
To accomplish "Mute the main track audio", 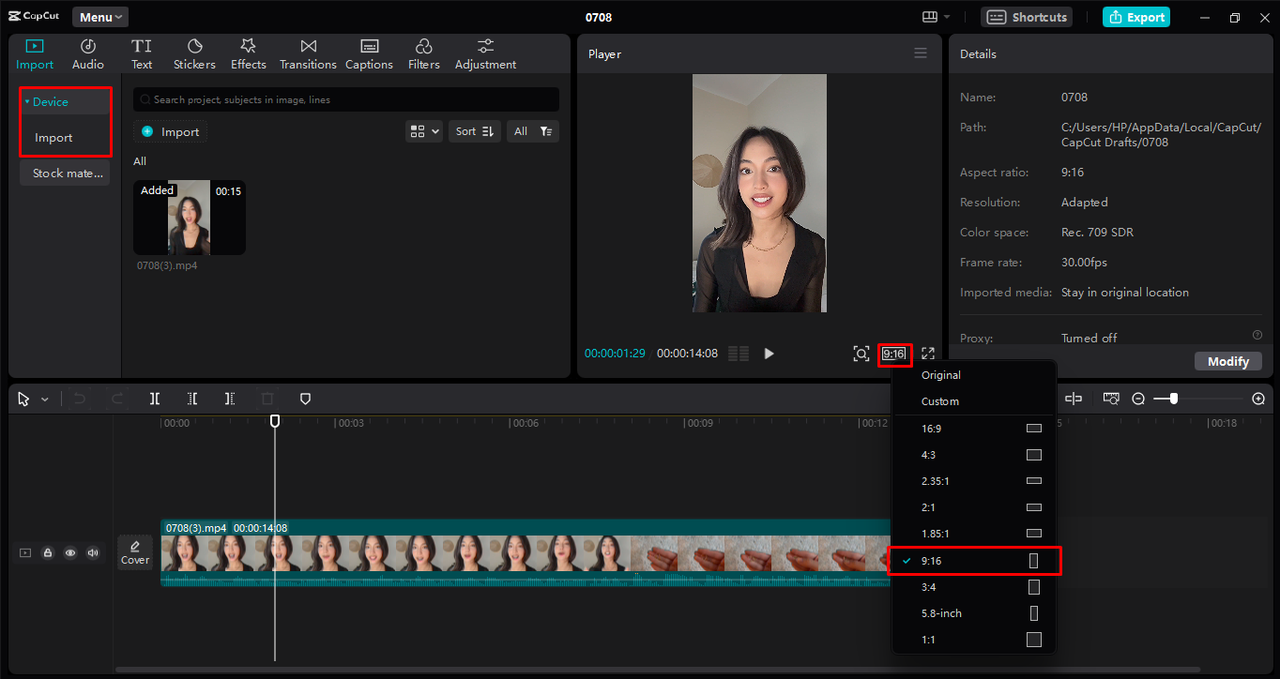I will [93, 552].
